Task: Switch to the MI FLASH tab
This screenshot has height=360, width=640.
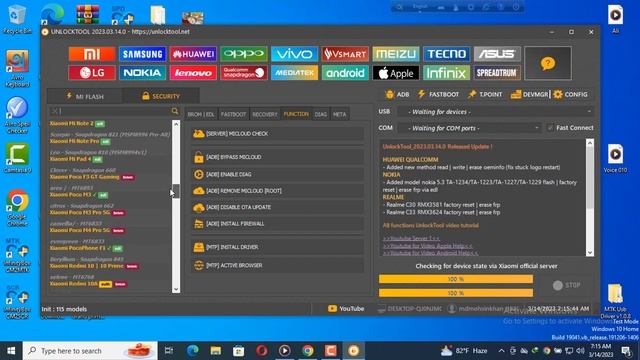Action: click(x=85, y=96)
